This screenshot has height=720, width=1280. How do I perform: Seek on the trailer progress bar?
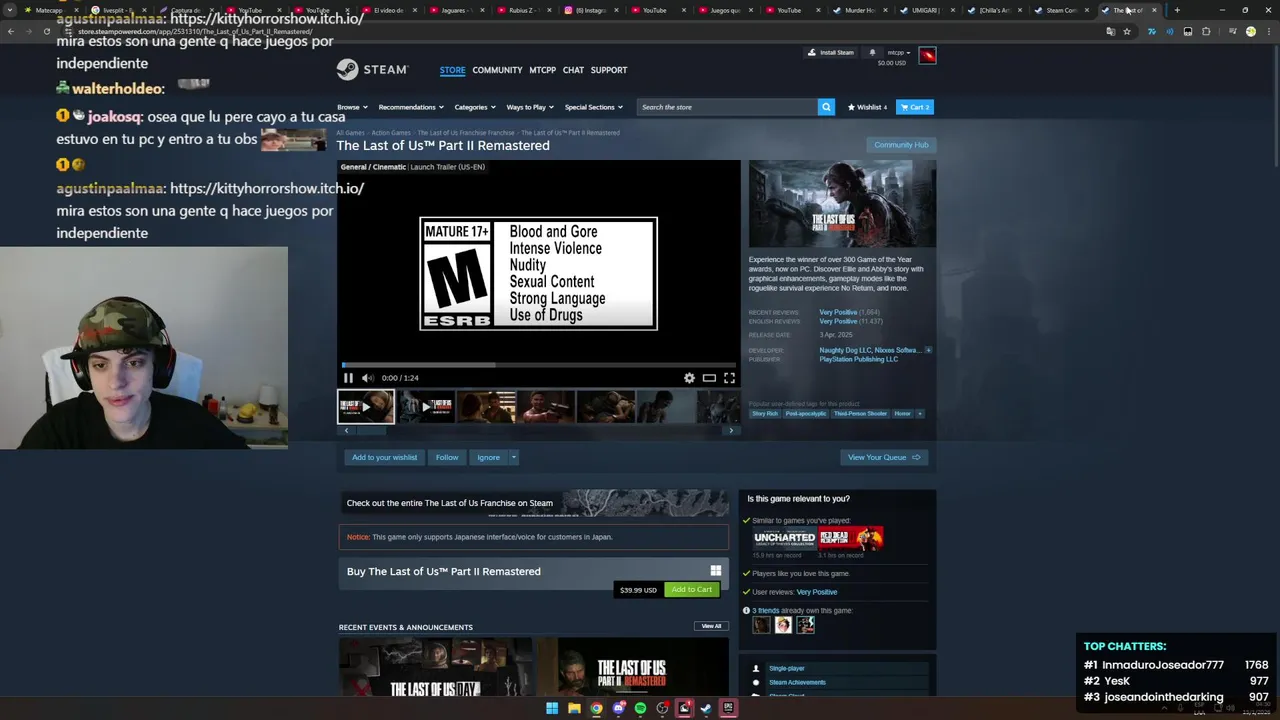(x=539, y=365)
